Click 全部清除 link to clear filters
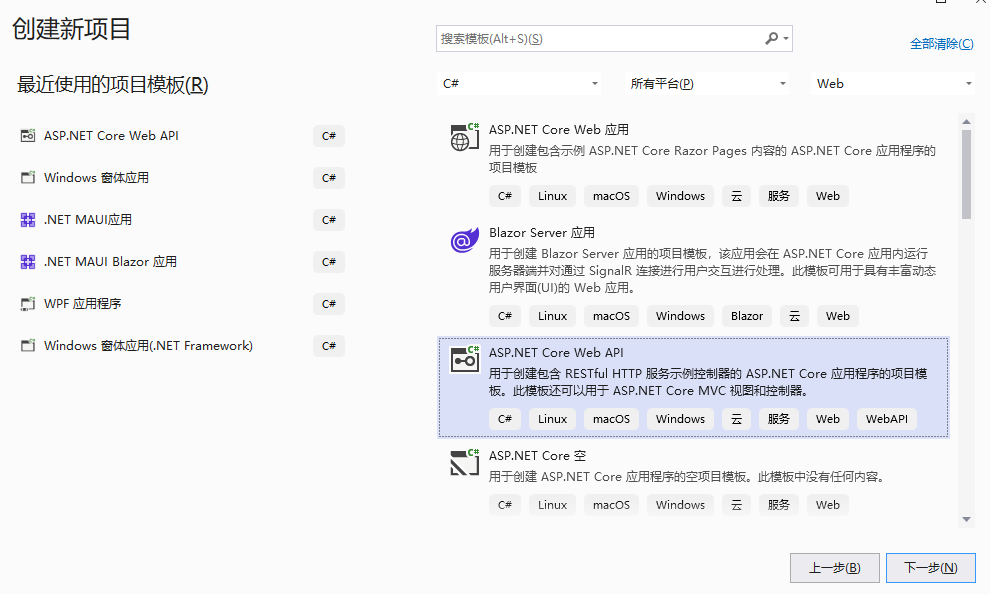This screenshot has width=990, height=594. 941,44
